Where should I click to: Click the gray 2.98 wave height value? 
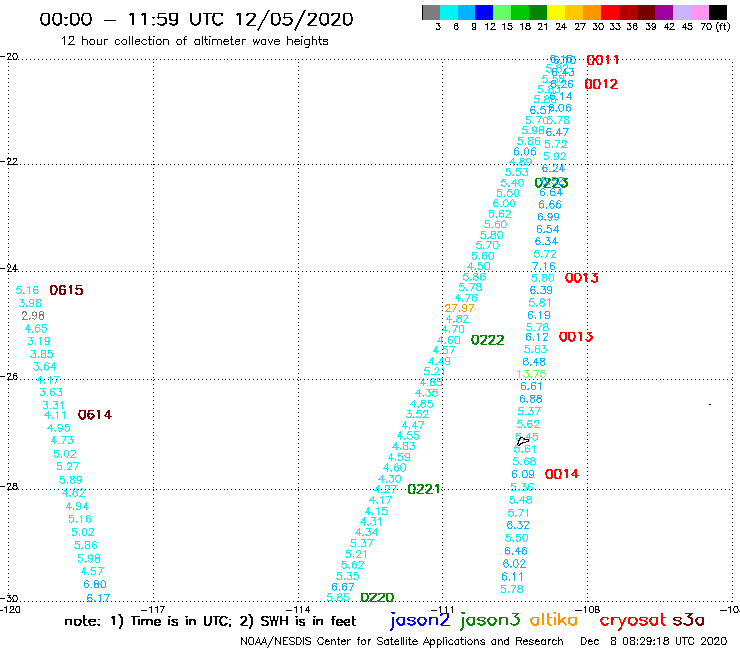tap(33, 316)
